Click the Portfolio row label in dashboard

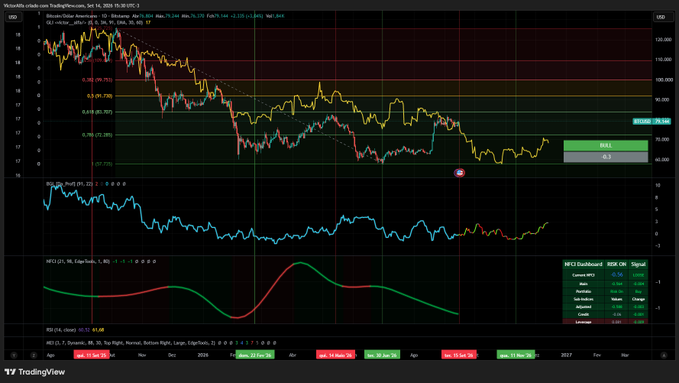coord(583,292)
